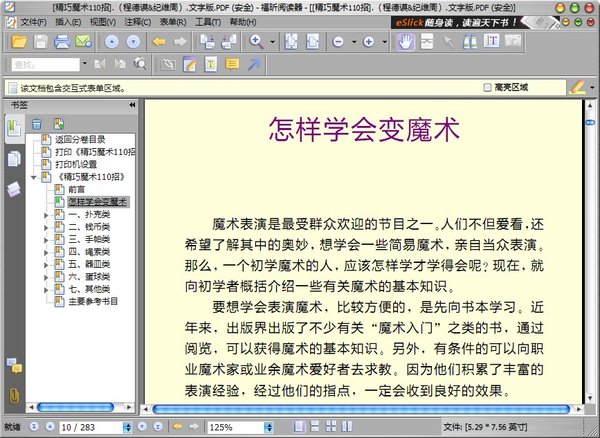
Task: Save the document with the disk icon
Action: [x=40, y=41]
